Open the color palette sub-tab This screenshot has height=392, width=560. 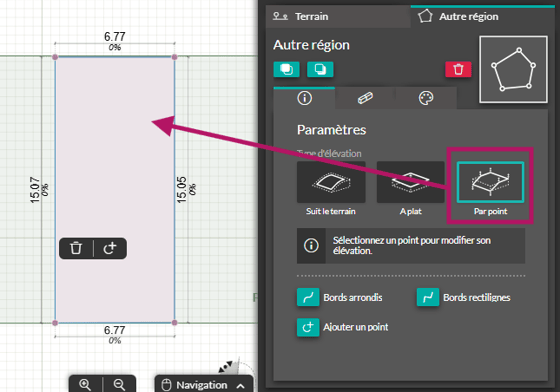point(426,98)
